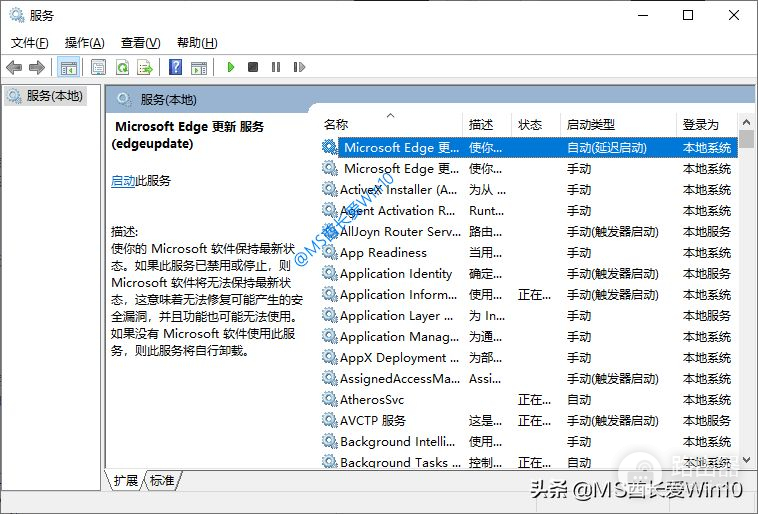Select the ActiveX Installer service
The image size is (758, 514).
pos(529,190)
